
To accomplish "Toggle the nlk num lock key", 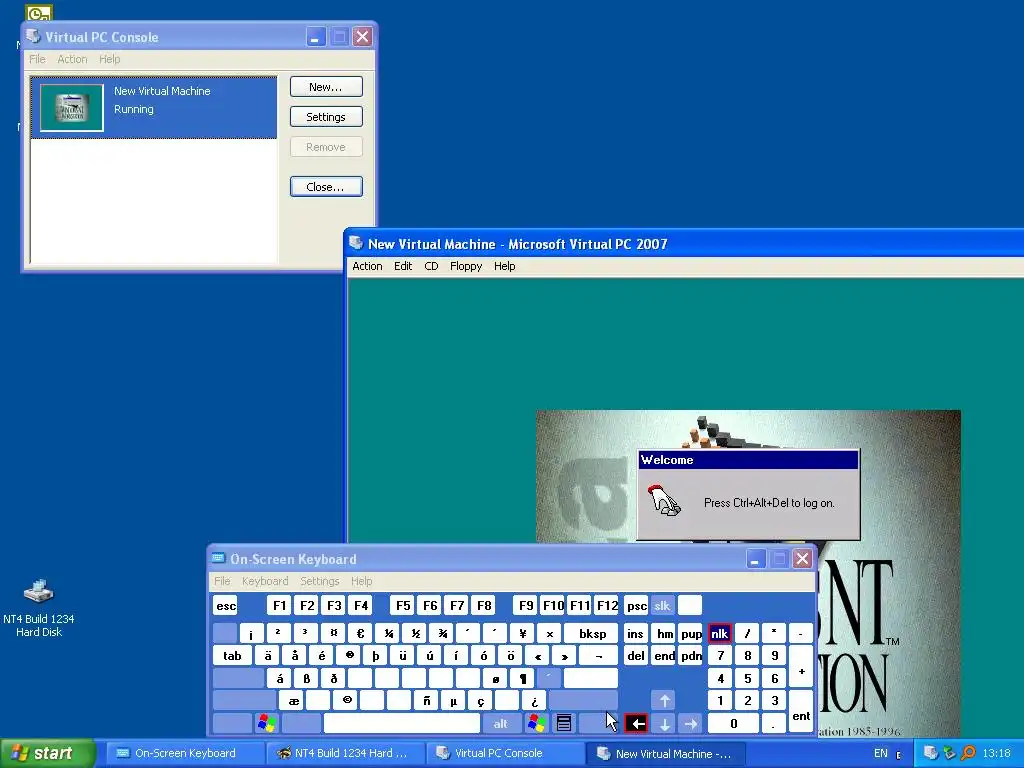I will coord(719,633).
